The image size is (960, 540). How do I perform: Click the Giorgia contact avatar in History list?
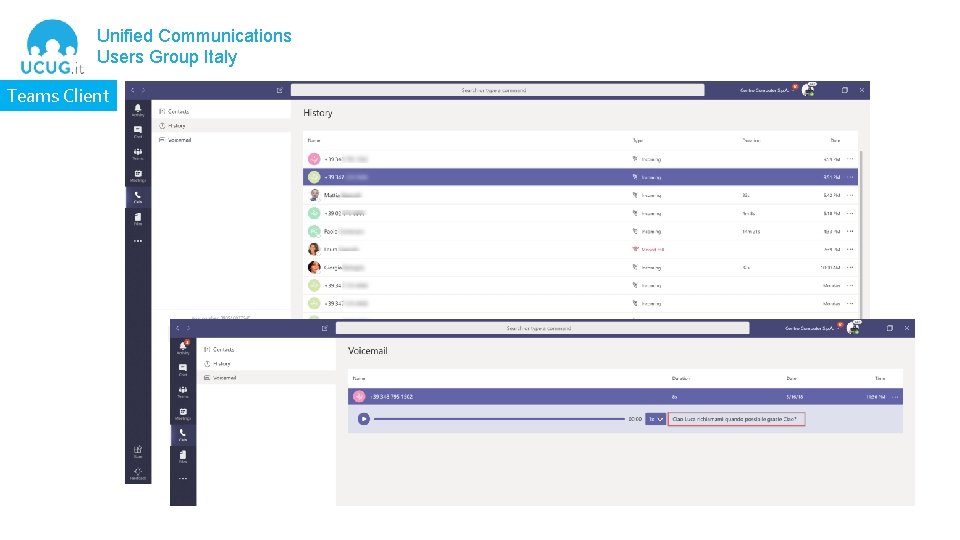tap(314, 267)
